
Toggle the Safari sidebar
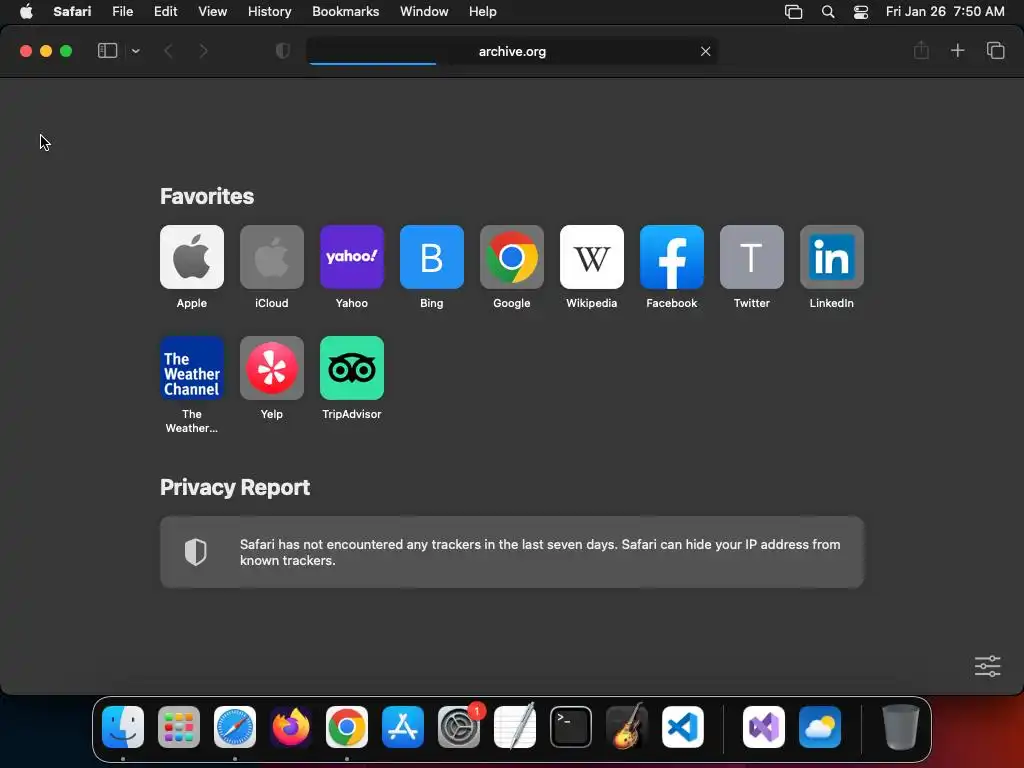pos(107,51)
